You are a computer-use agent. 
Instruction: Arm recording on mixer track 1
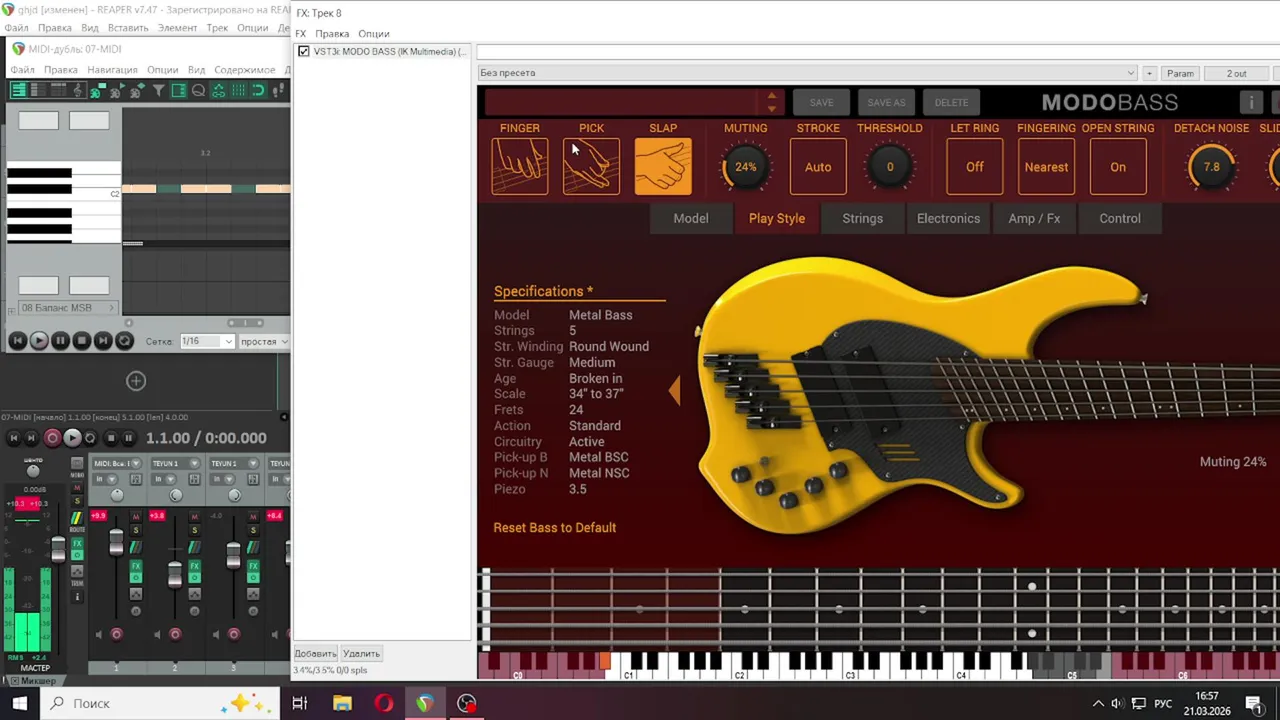click(116, 635)
